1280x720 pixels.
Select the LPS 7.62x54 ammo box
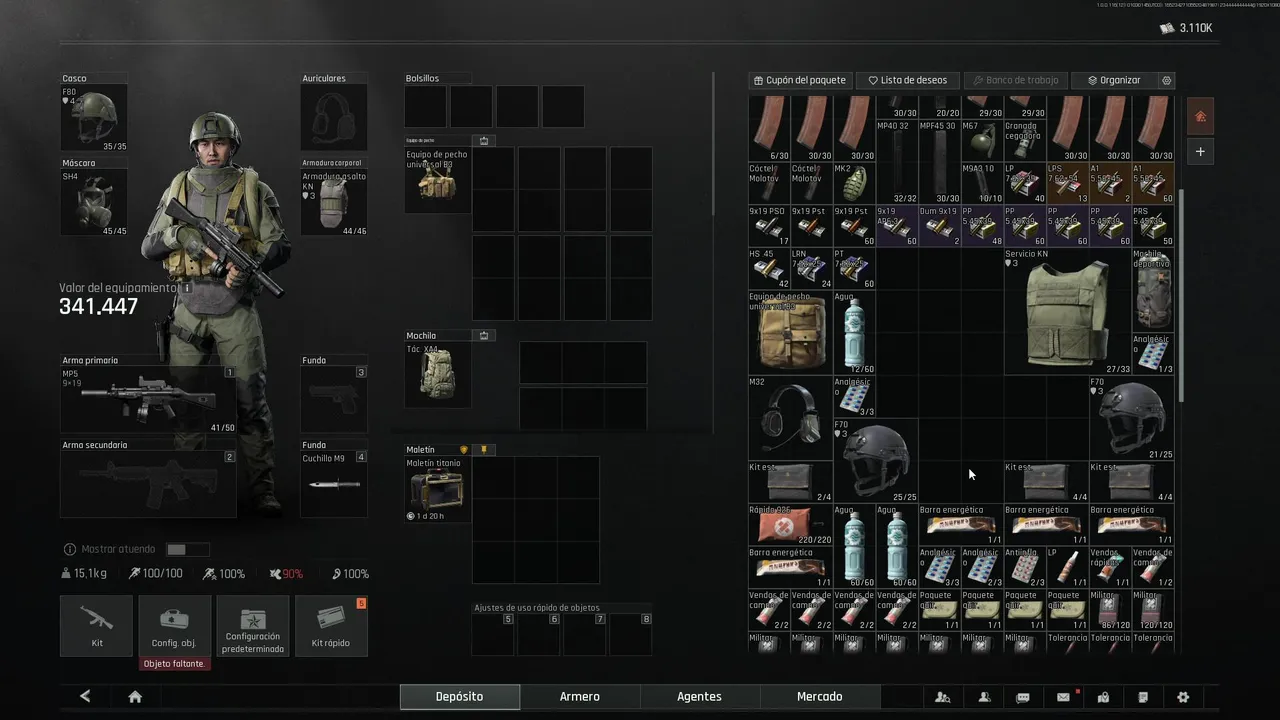pyautogui.click(x=1067, y=183)
